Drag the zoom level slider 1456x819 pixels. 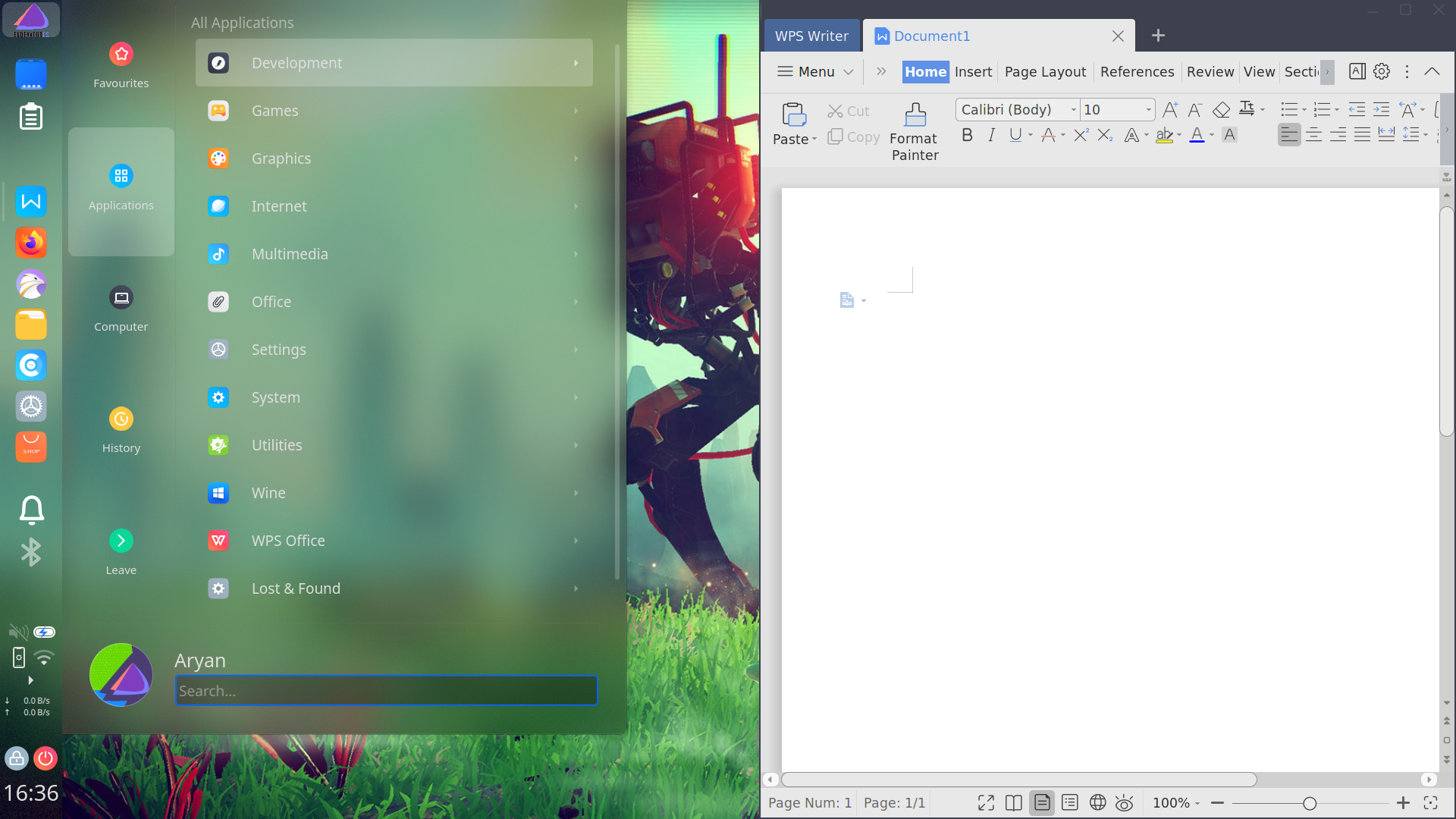1311,803
